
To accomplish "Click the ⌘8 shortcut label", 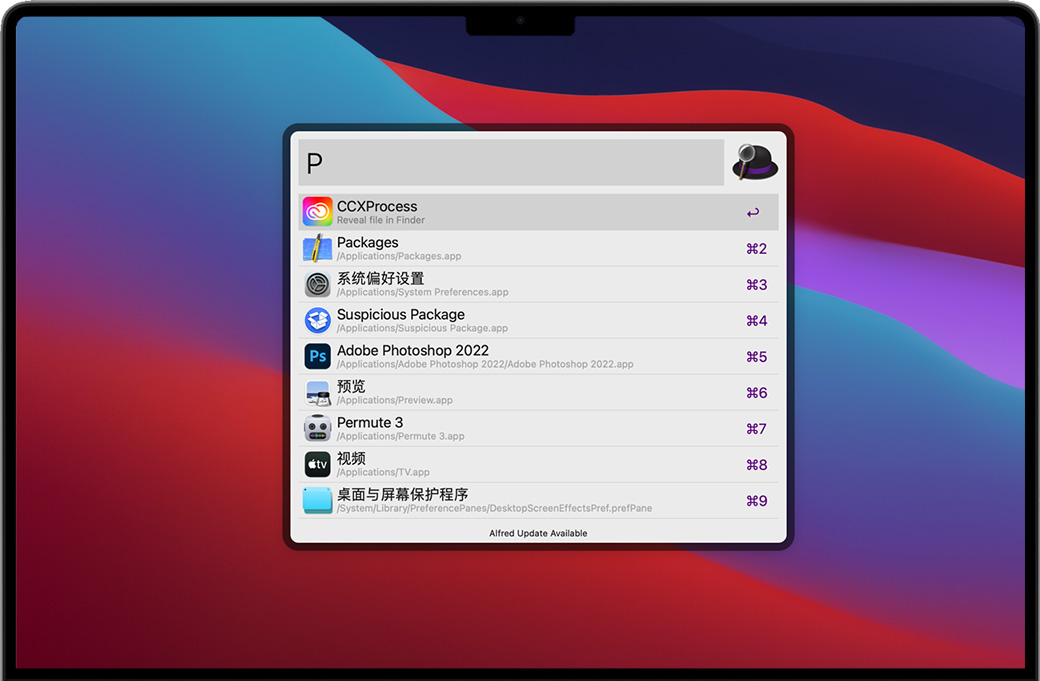I will (x=756, y=465).
